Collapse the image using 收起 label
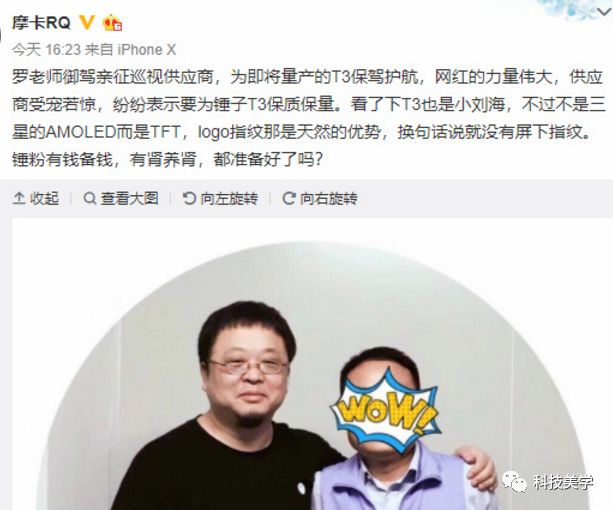Viewport: 613px width, 510px height. (45, 199)
